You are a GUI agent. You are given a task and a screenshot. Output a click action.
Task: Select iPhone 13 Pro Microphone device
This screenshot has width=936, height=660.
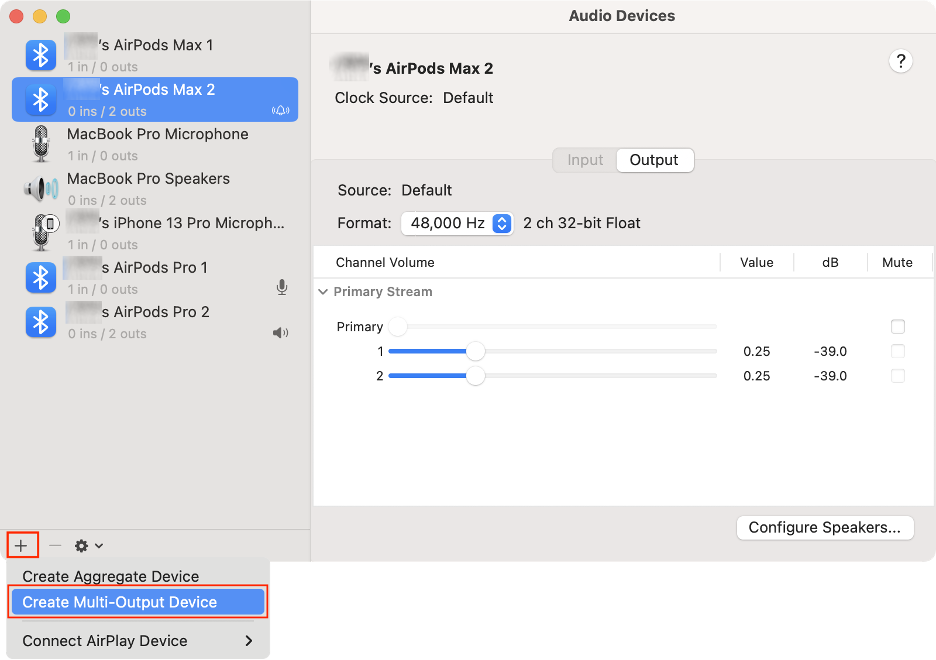[x=155, y=233]
